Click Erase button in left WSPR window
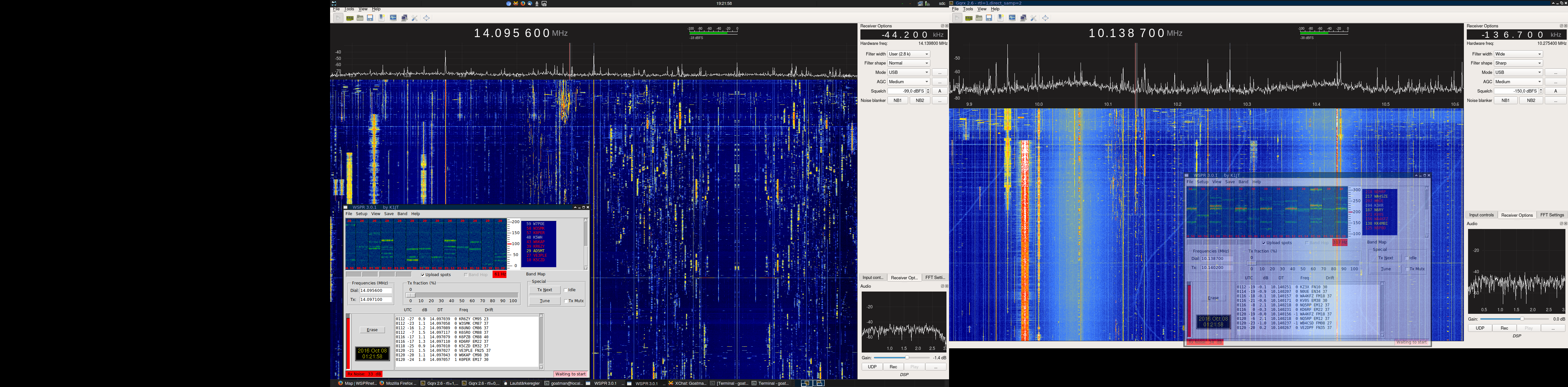 pos(372,330)
